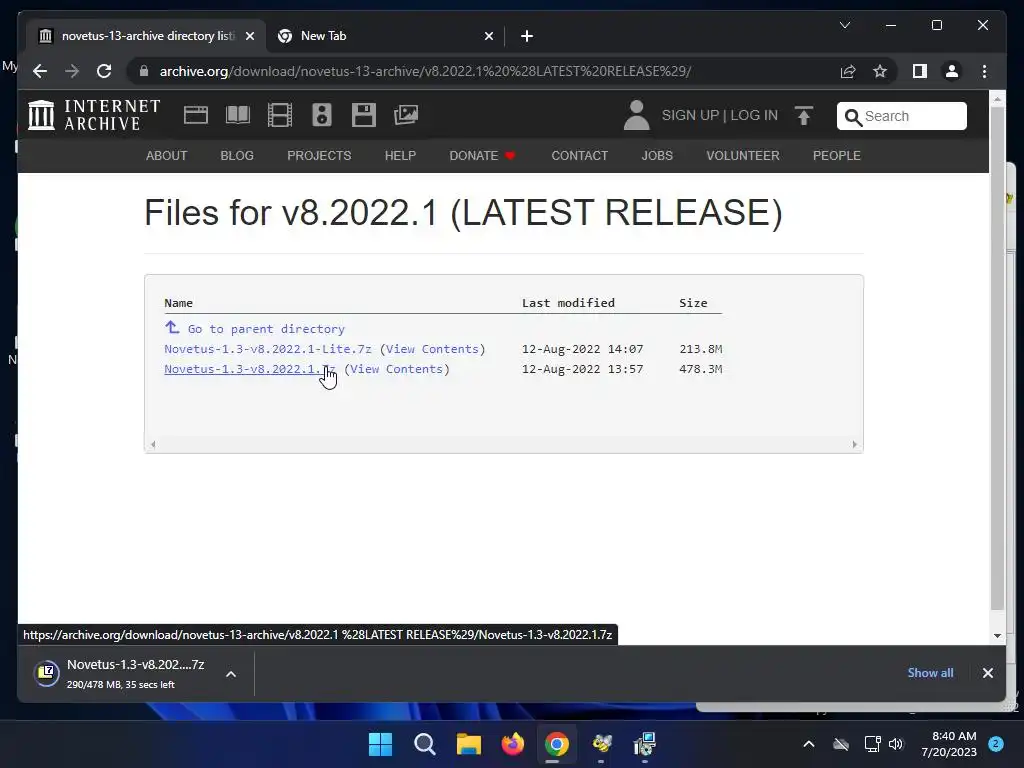The height and width of the screenshot is (768, 1024).
Task: Open File Explorer from taskbar
Action: click(468, 744)
